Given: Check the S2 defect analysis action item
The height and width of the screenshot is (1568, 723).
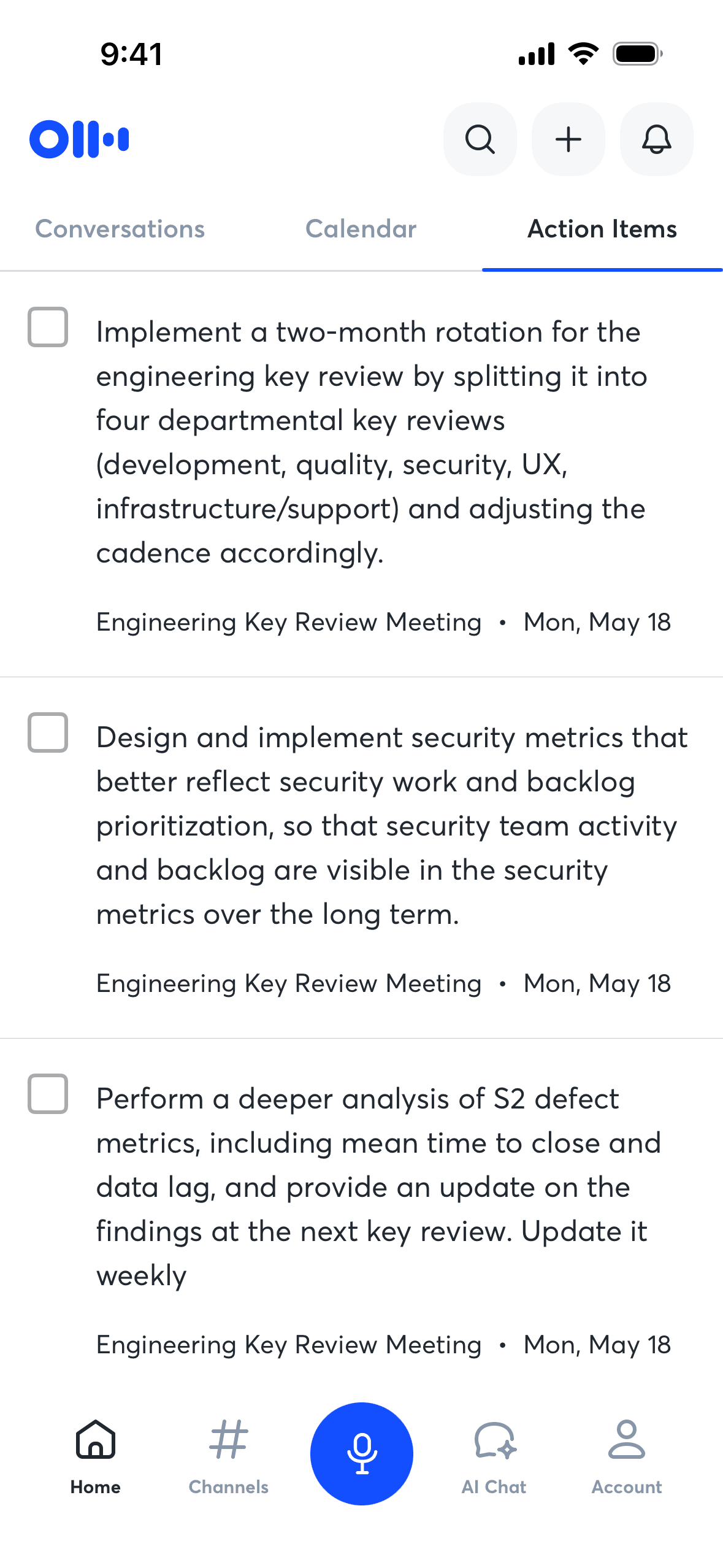Looking at the screenshot, I should tap(48, 1094).
